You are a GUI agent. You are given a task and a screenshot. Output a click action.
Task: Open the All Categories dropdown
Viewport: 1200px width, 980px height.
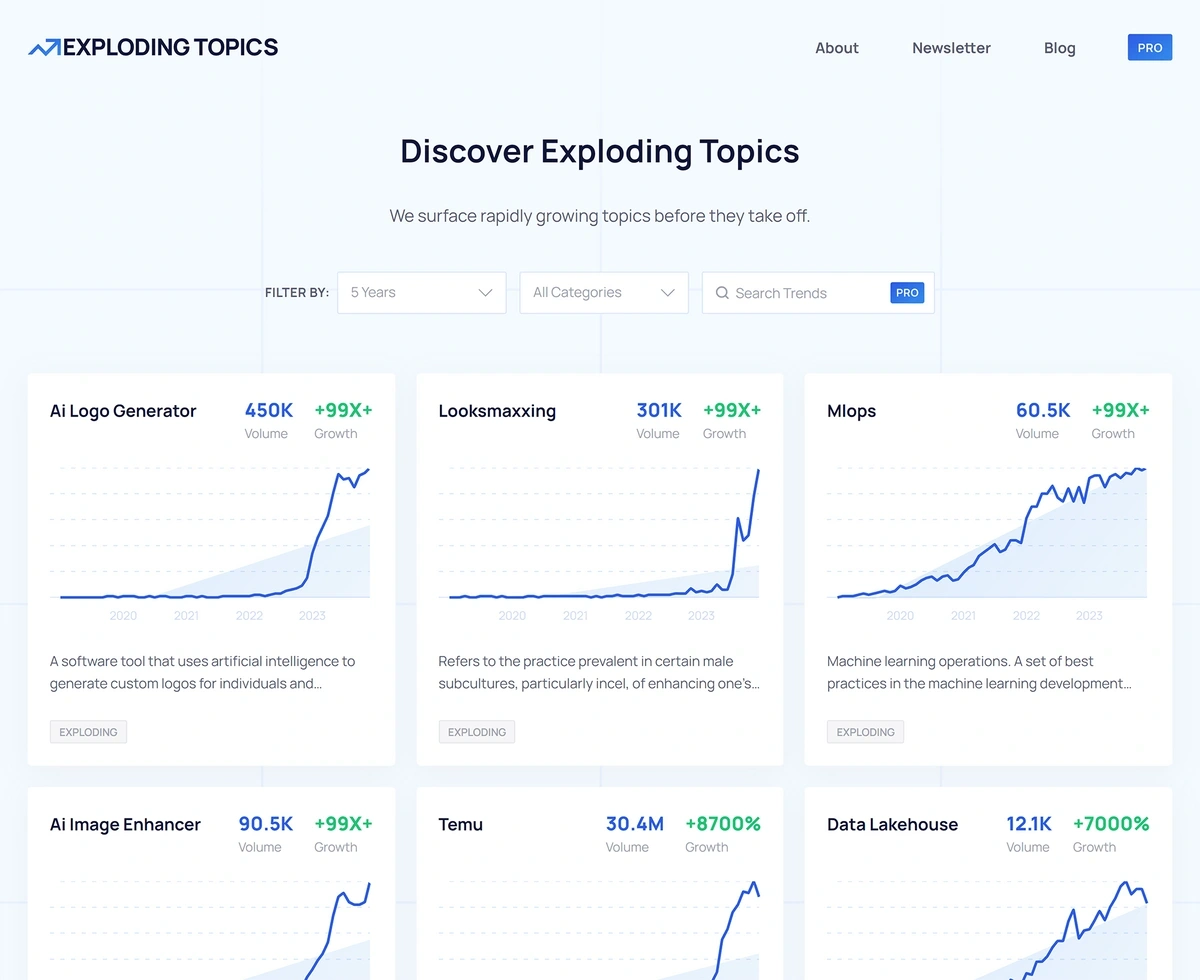click(604, 293)
